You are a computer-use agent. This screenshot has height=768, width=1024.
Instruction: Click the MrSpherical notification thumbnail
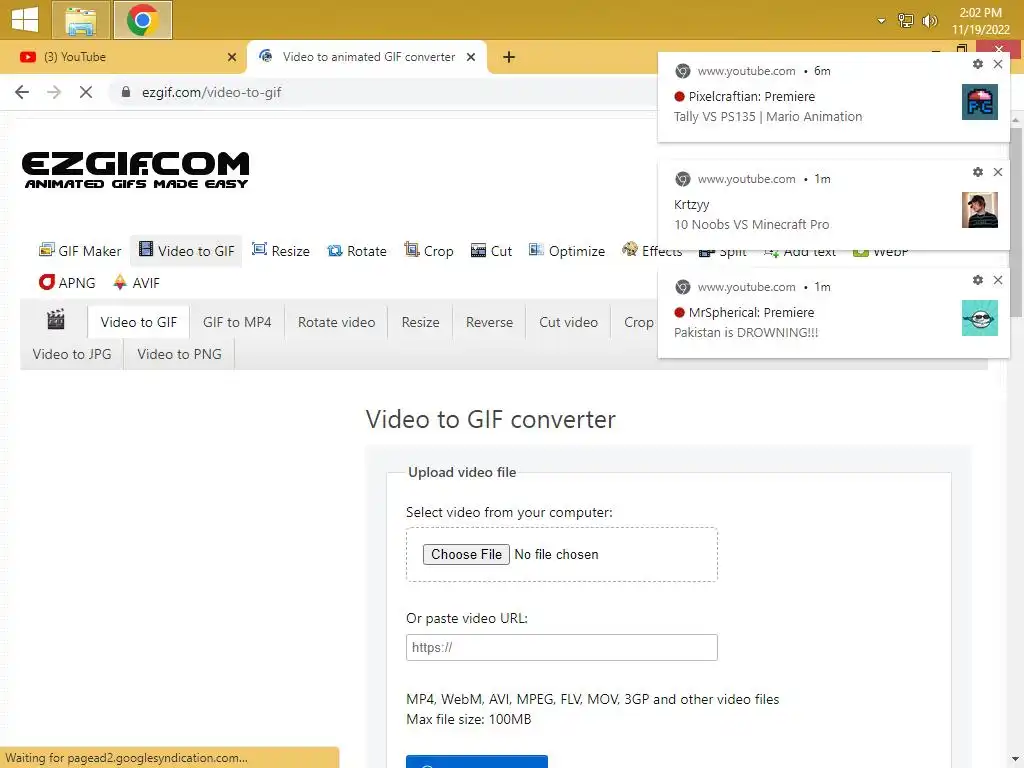point(980,317)
